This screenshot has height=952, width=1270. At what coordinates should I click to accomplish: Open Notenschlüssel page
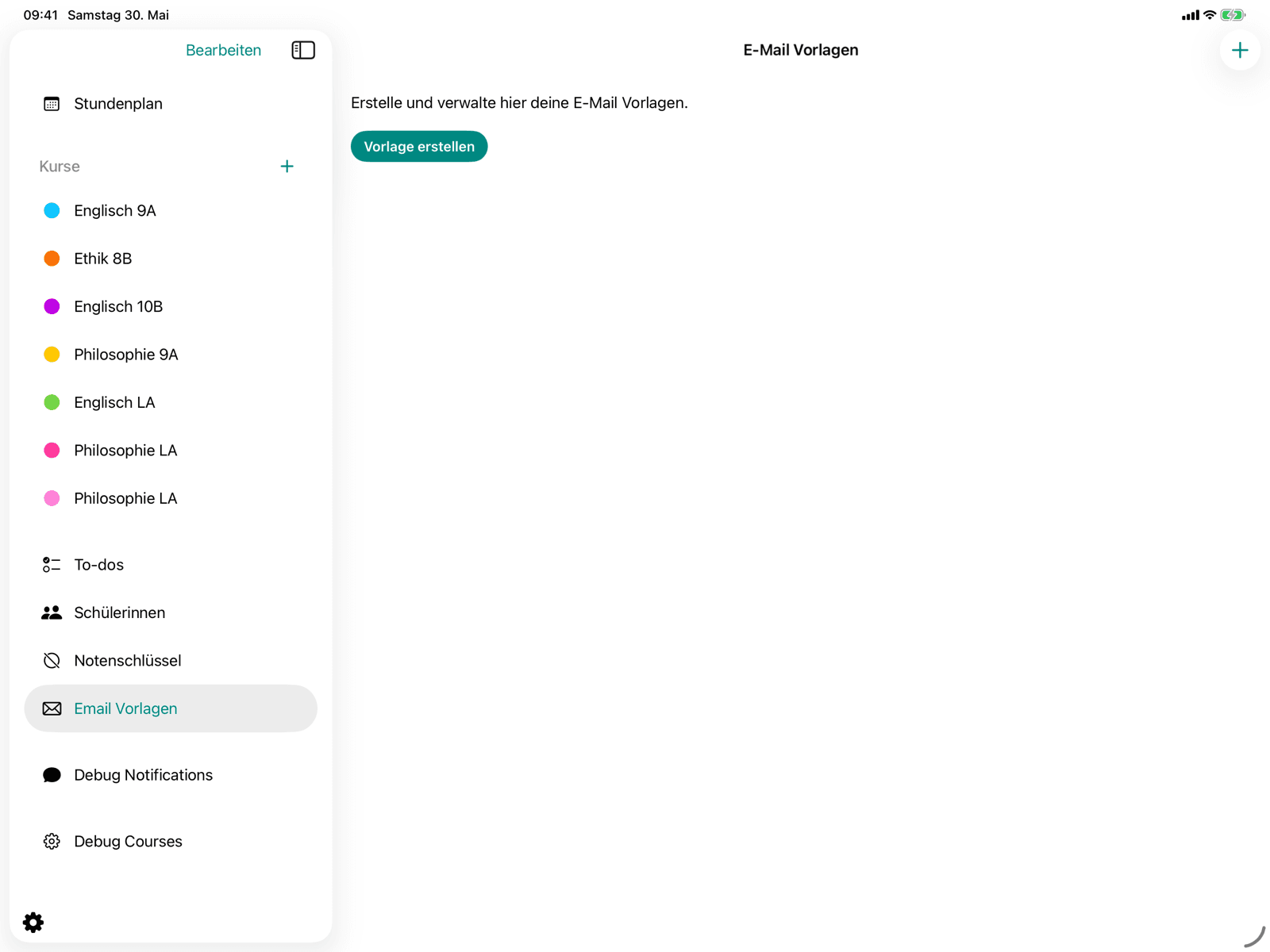(171, 661)
